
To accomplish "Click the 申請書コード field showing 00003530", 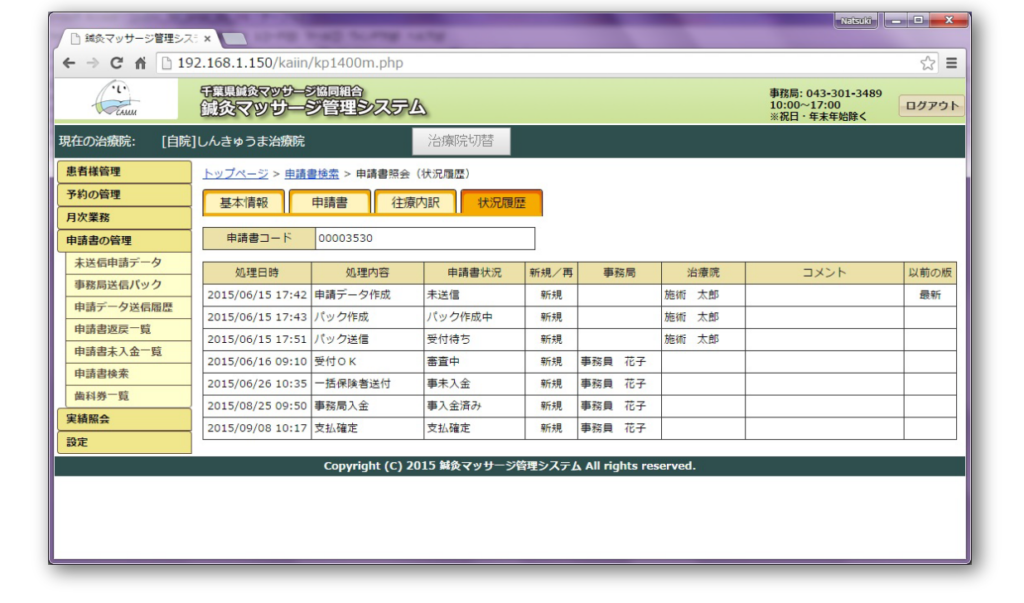I will pos(424,238).
